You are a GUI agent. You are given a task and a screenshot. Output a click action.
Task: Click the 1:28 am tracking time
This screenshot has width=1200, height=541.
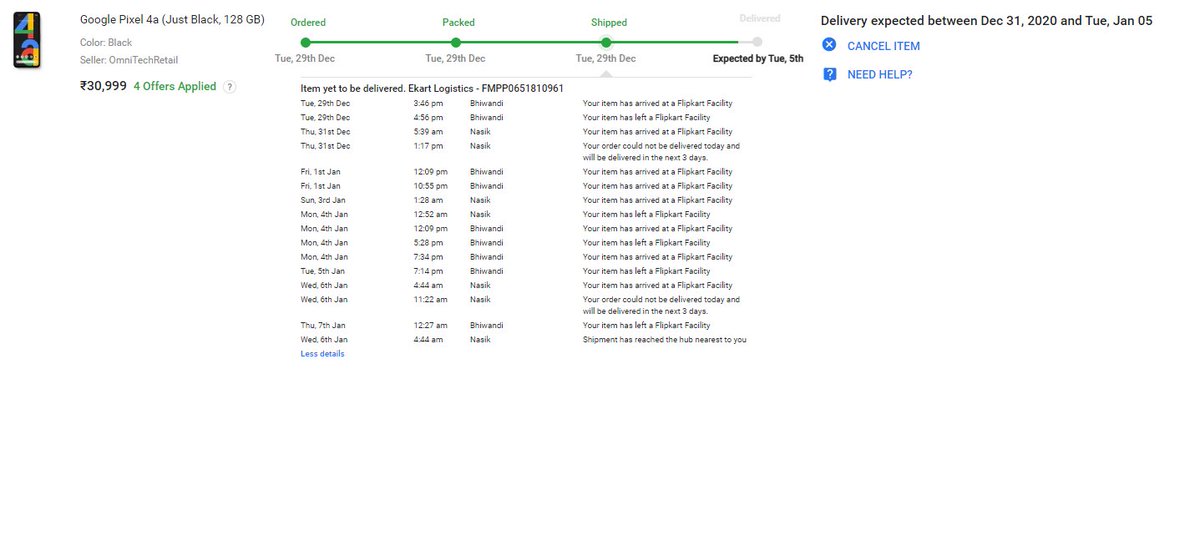pyautogui.click(x=428, y=200)
